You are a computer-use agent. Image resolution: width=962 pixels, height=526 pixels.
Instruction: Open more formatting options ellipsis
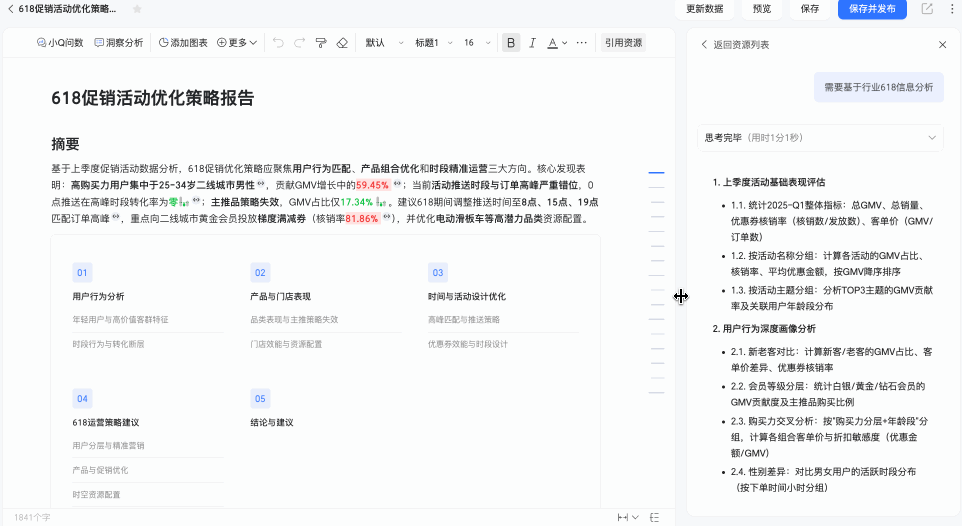[582, 43]
